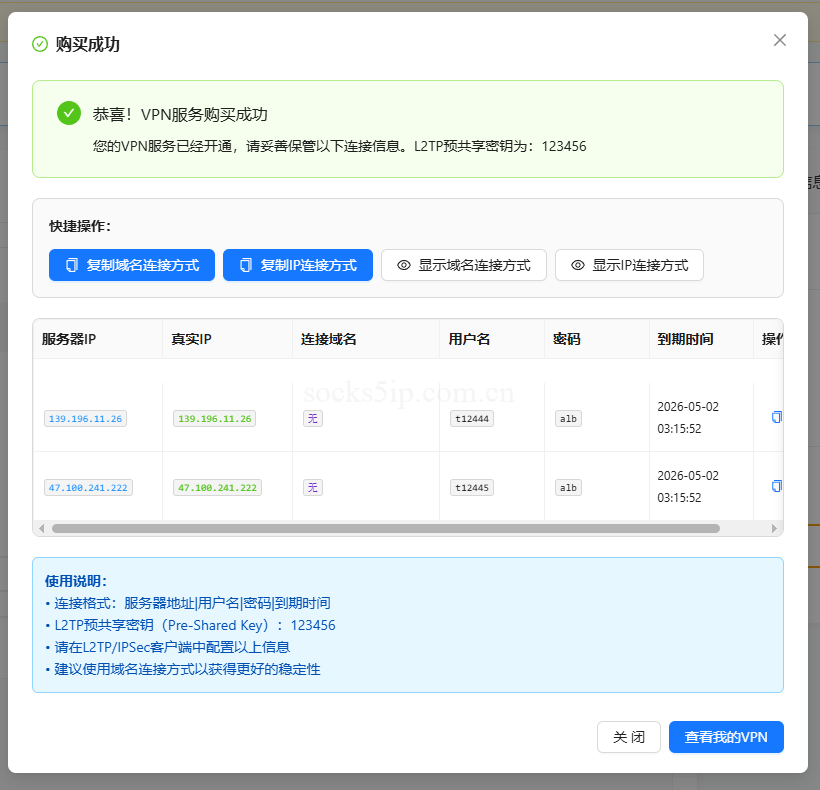Viewport: 820px width, 790px height.
Task: Click expiry time in t12445 row
Action: pos(688,487)
